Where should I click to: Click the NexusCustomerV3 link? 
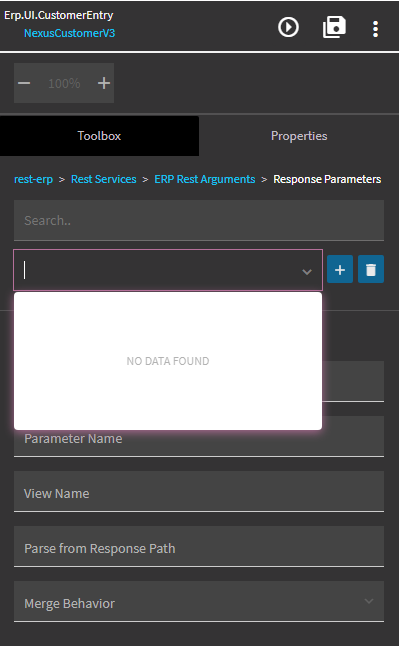click(69, 33)
